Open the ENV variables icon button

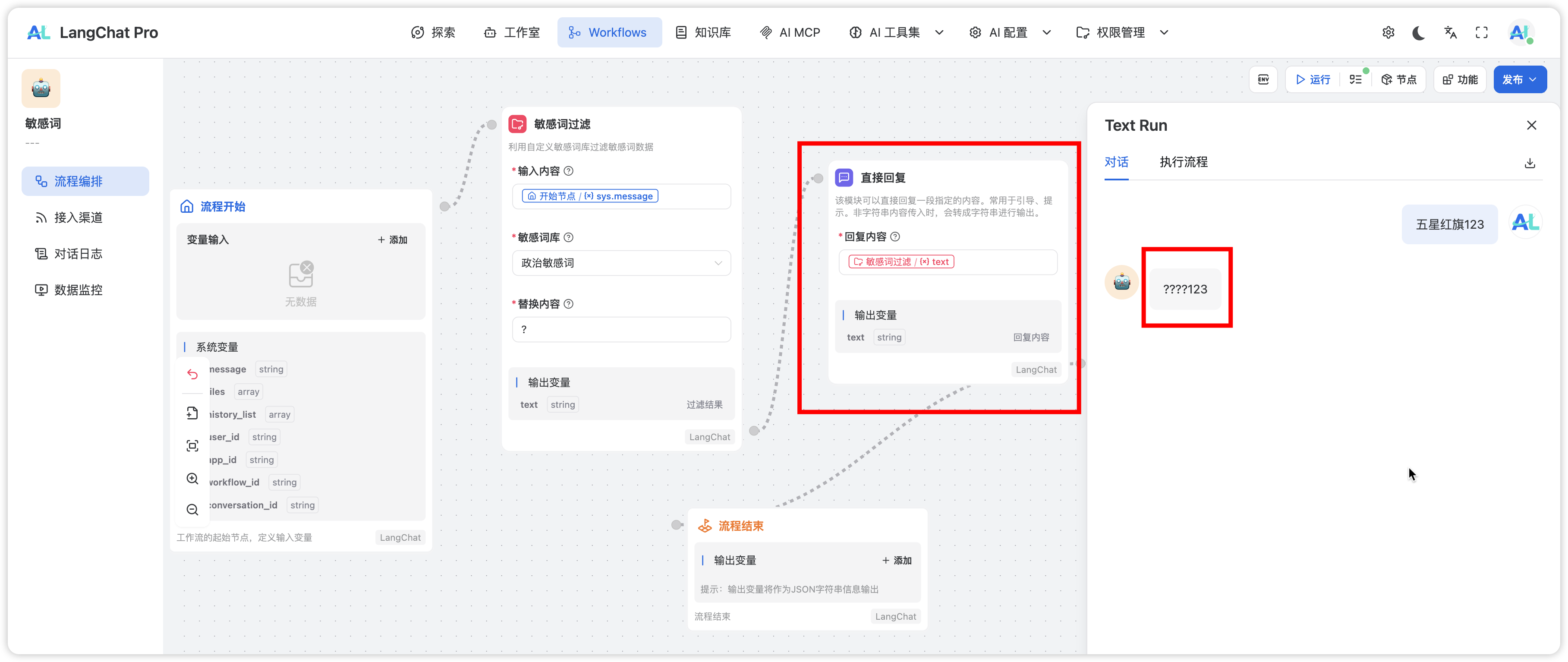tap(1263, 80)
